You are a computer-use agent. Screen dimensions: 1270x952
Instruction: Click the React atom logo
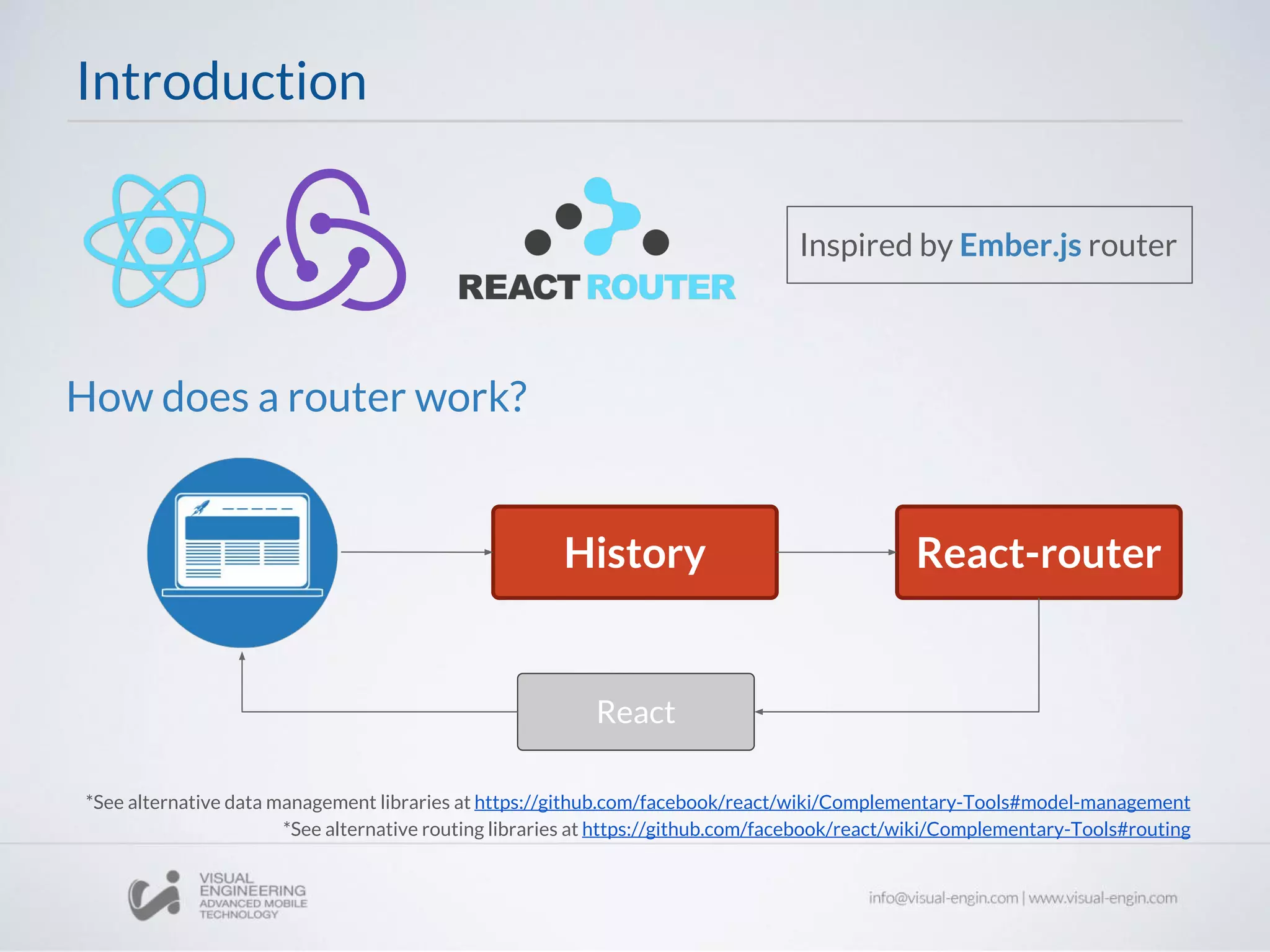159,240
